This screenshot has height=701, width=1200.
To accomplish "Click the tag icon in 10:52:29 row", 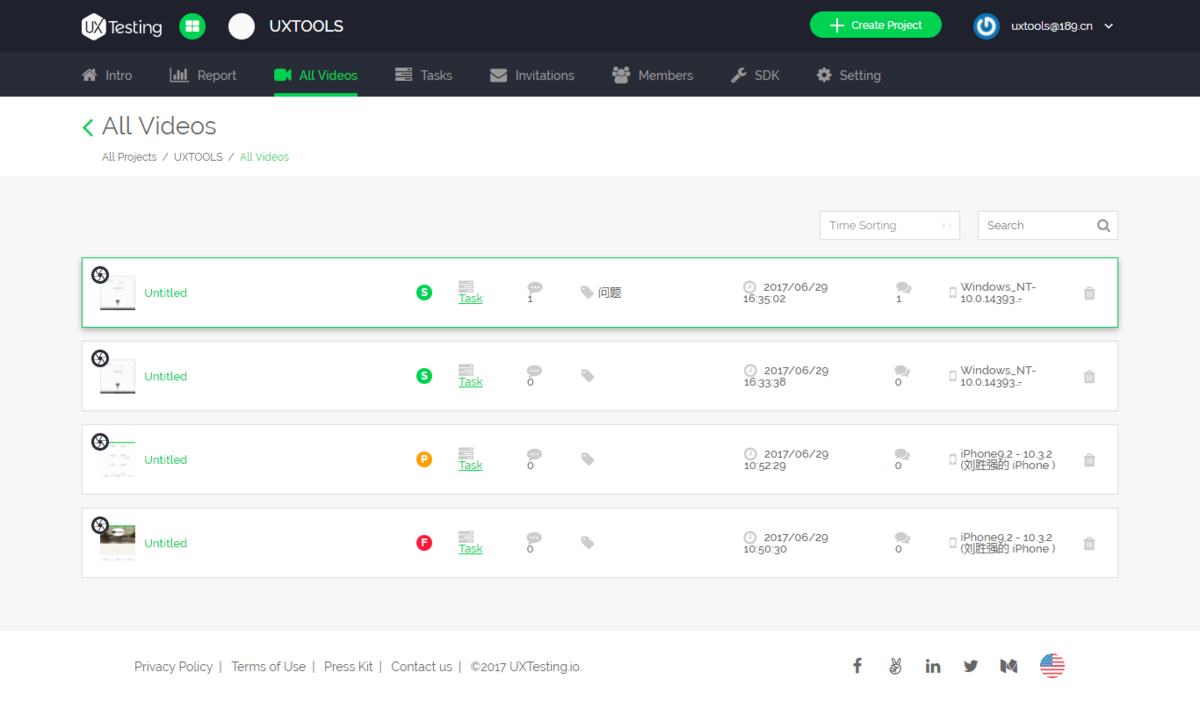I will tap(587, 460).
